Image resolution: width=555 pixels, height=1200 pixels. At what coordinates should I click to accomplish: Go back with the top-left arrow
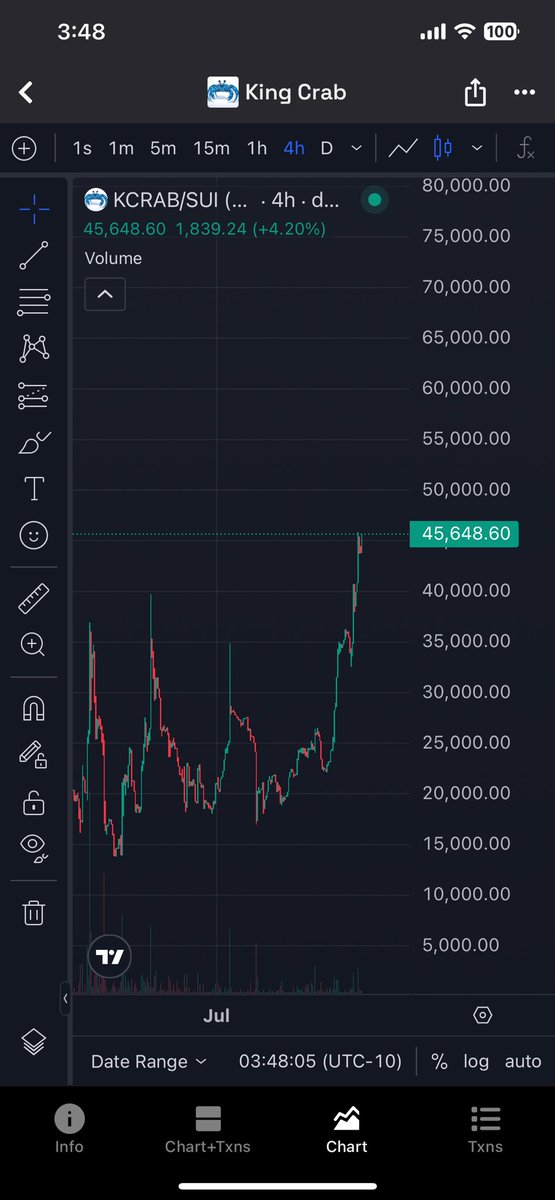click(26, 93)
